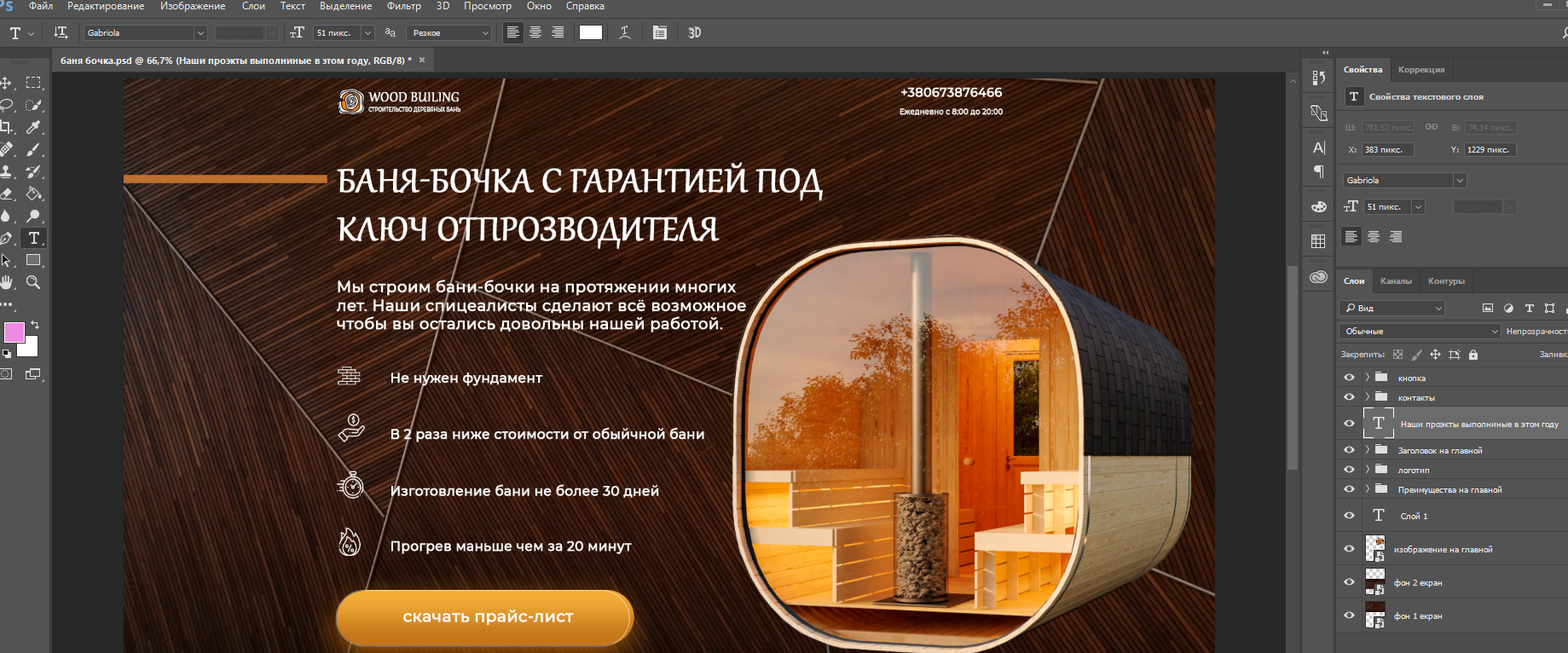Switch to the "Коррекция" tab
This screenshot has height=653, width=1568.
(x=1421, y=69)
